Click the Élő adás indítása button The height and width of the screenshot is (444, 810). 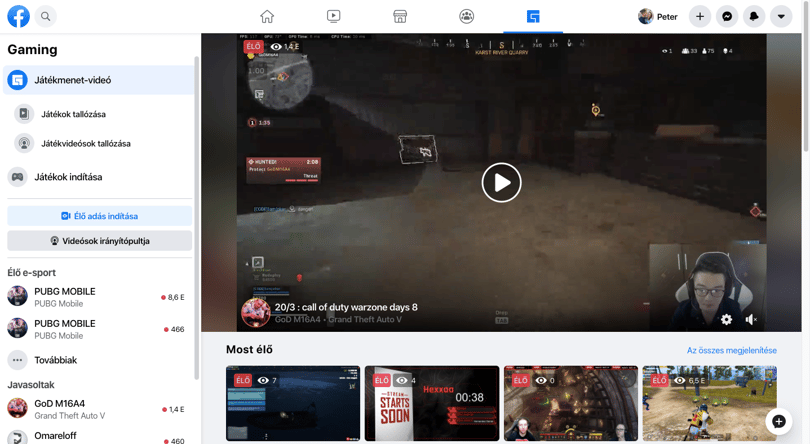tap(100, 216)
